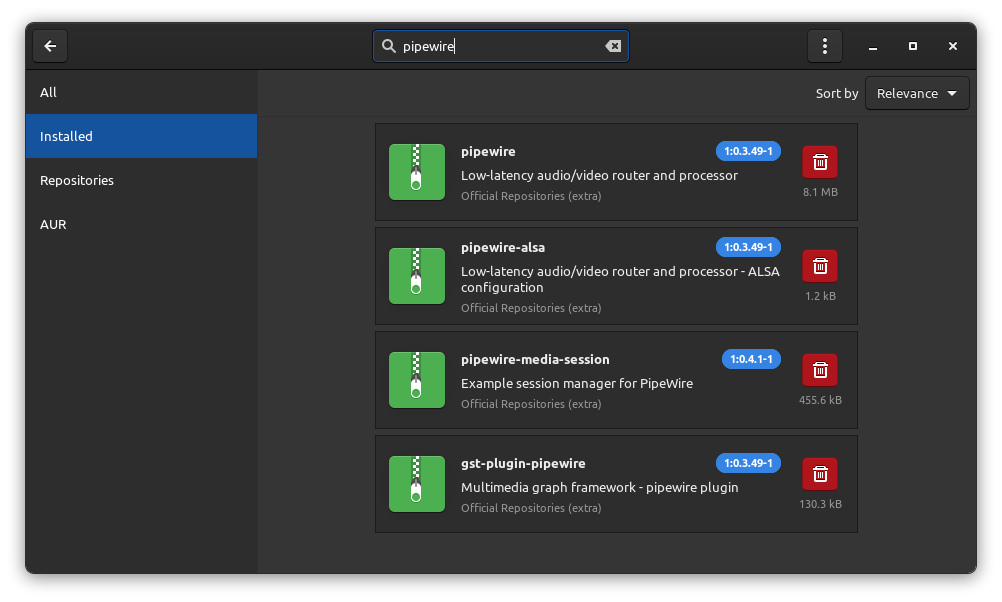Close the package manager window
1002x602 pixels.
pyautogui.click(x=953, y=46)
